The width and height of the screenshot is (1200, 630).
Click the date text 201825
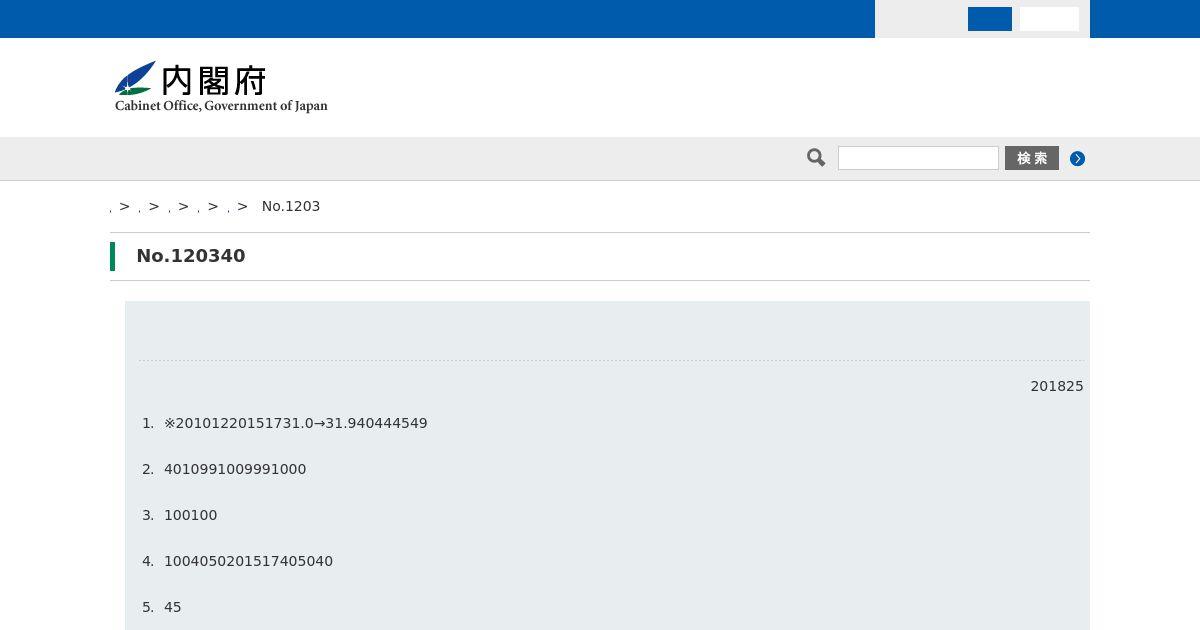1057,386
